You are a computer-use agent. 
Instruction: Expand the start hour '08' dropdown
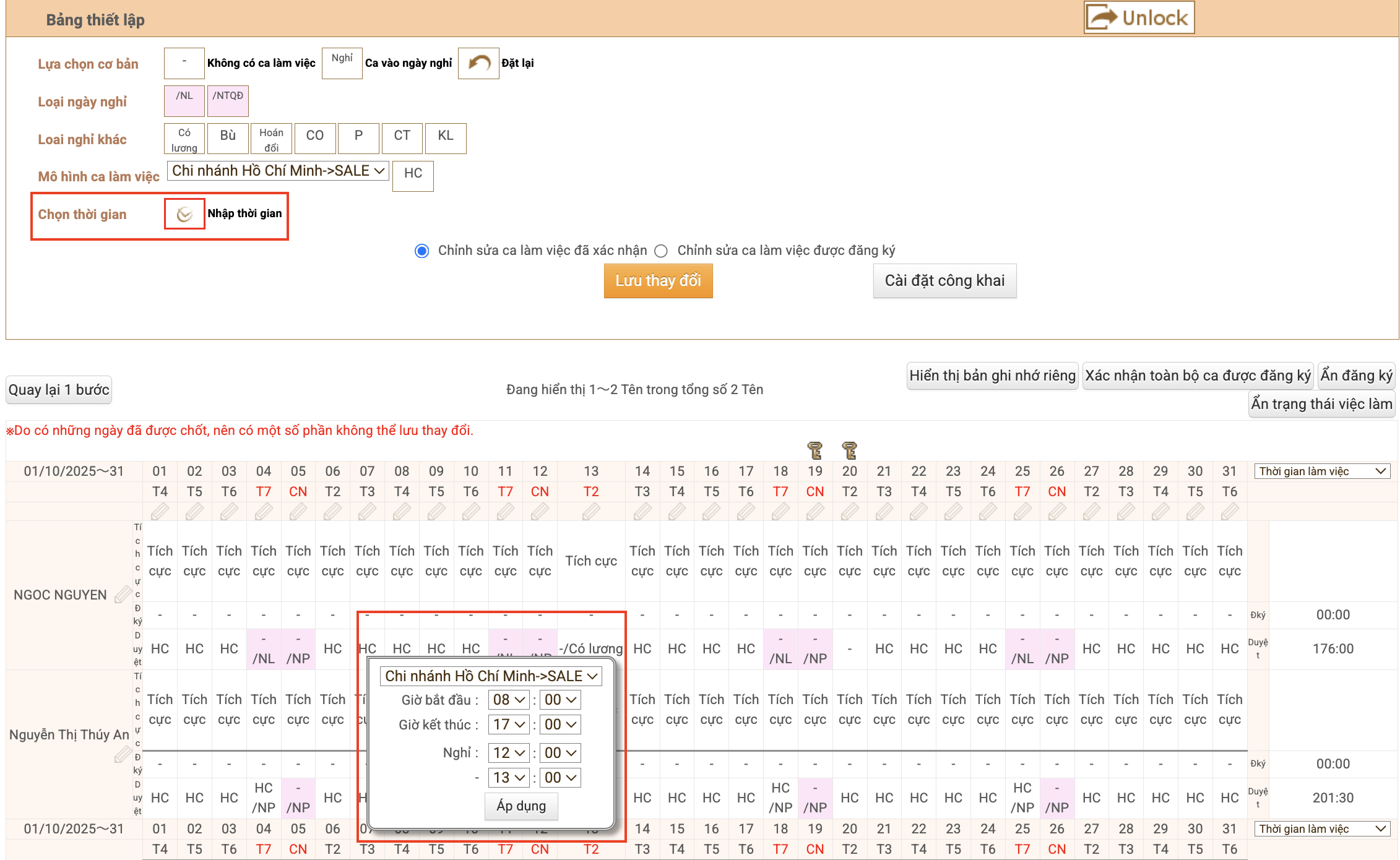pos(509,700)
